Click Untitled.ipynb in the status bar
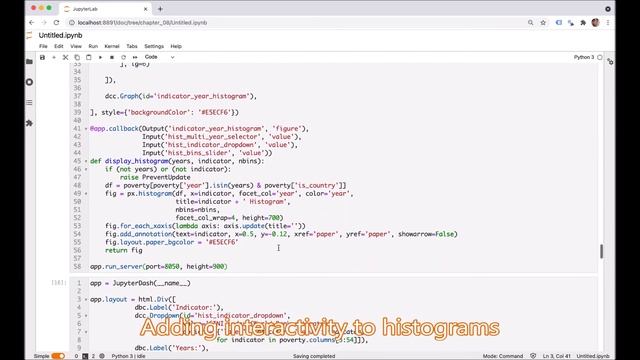Screen dimensions: 640x360 click(593, 356)
